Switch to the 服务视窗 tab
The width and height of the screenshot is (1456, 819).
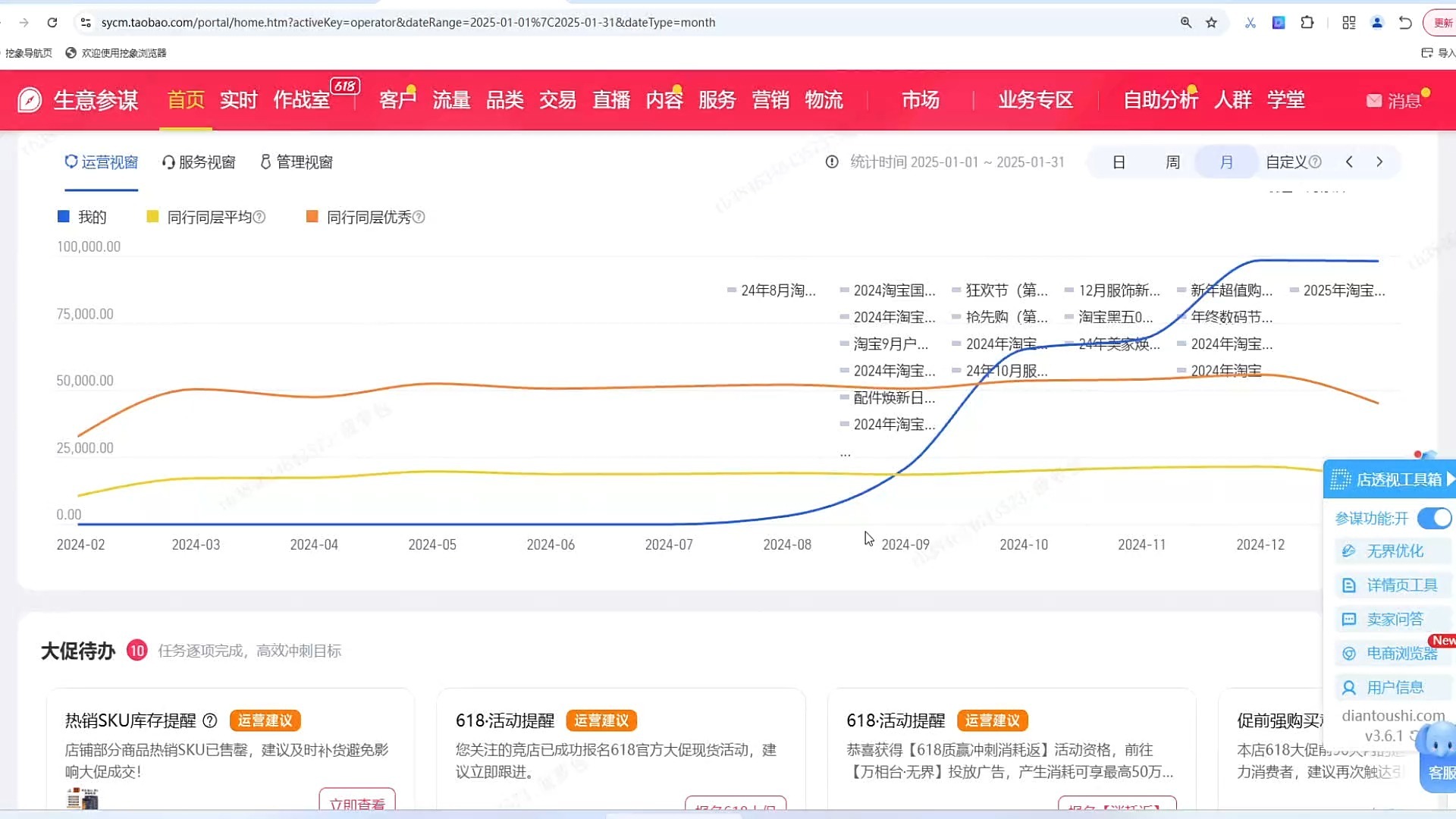coord(199,162)
